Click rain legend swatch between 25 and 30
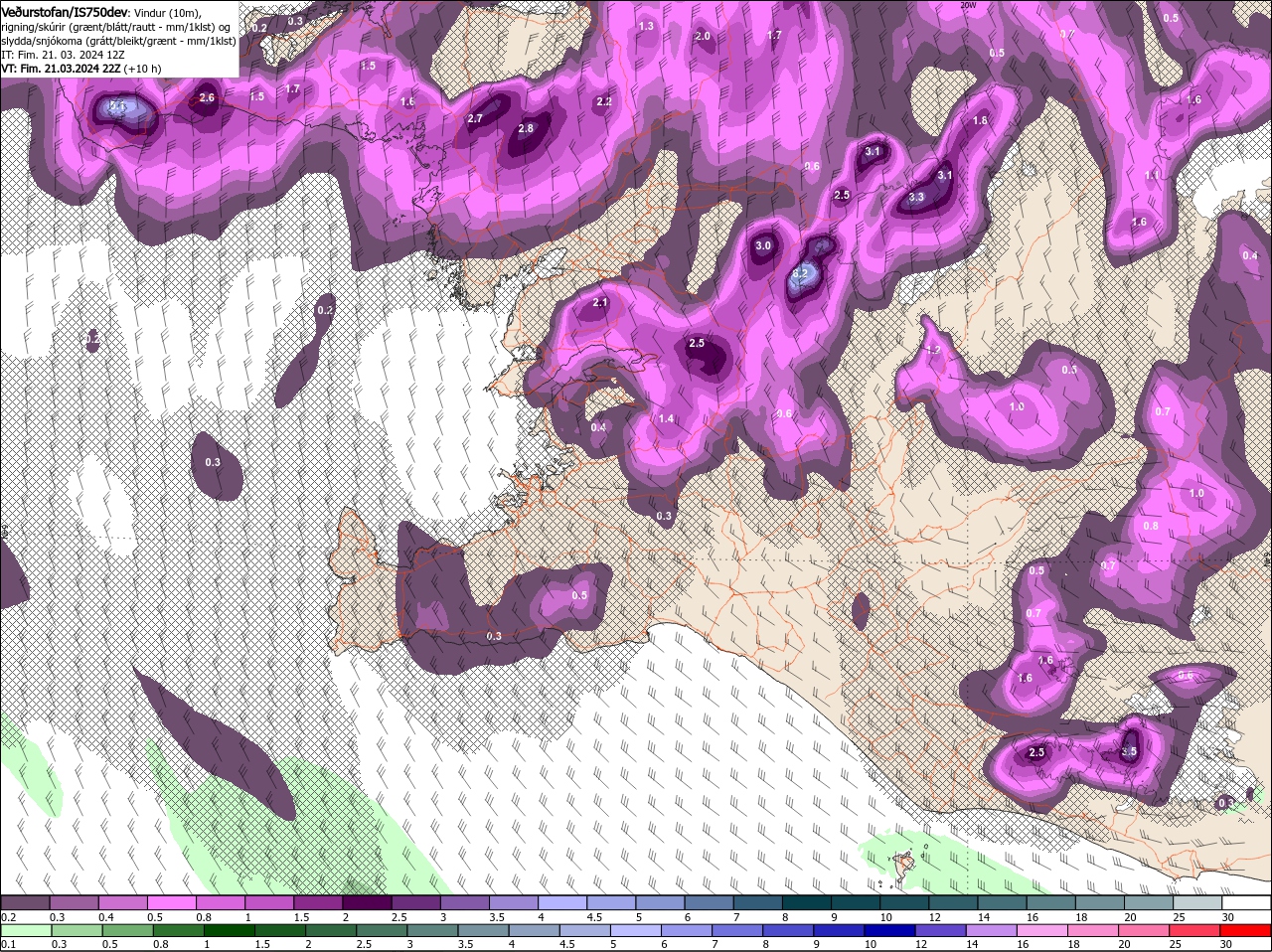 [1195, 930]
